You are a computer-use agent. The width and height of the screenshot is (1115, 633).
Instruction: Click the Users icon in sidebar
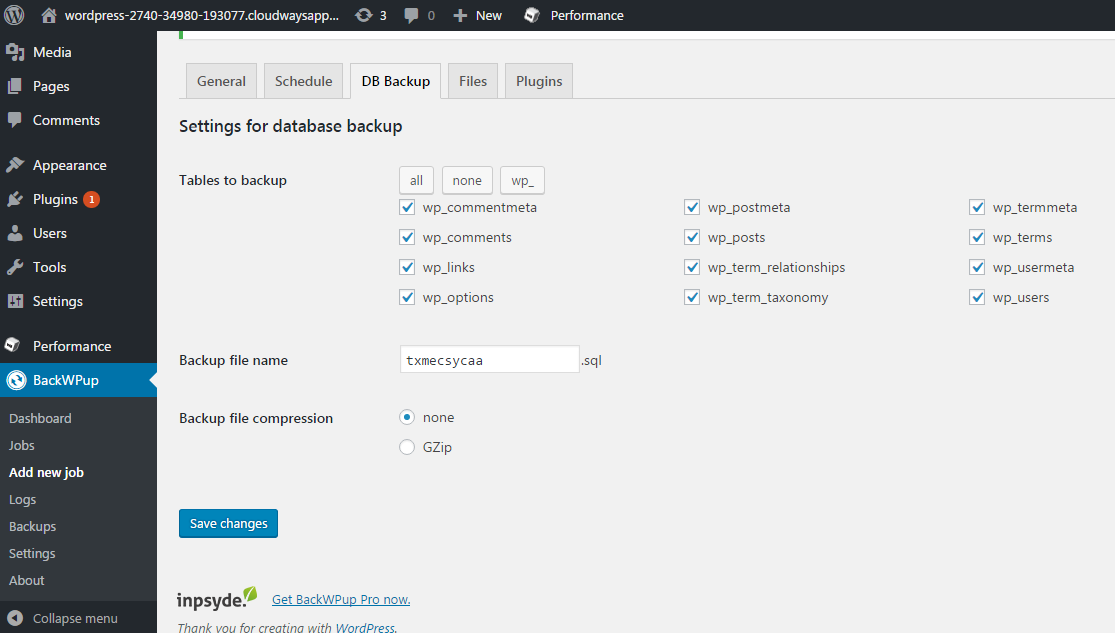point(15,233)
